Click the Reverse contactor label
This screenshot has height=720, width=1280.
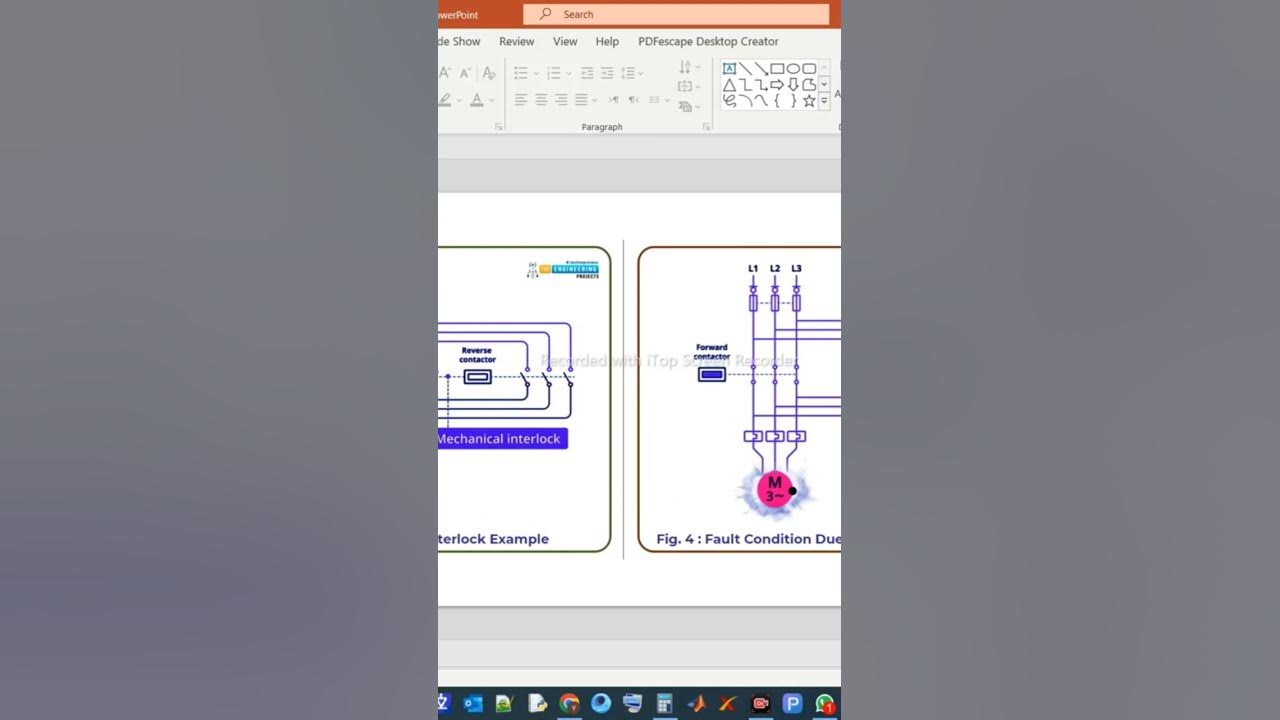tap(477, 355)
